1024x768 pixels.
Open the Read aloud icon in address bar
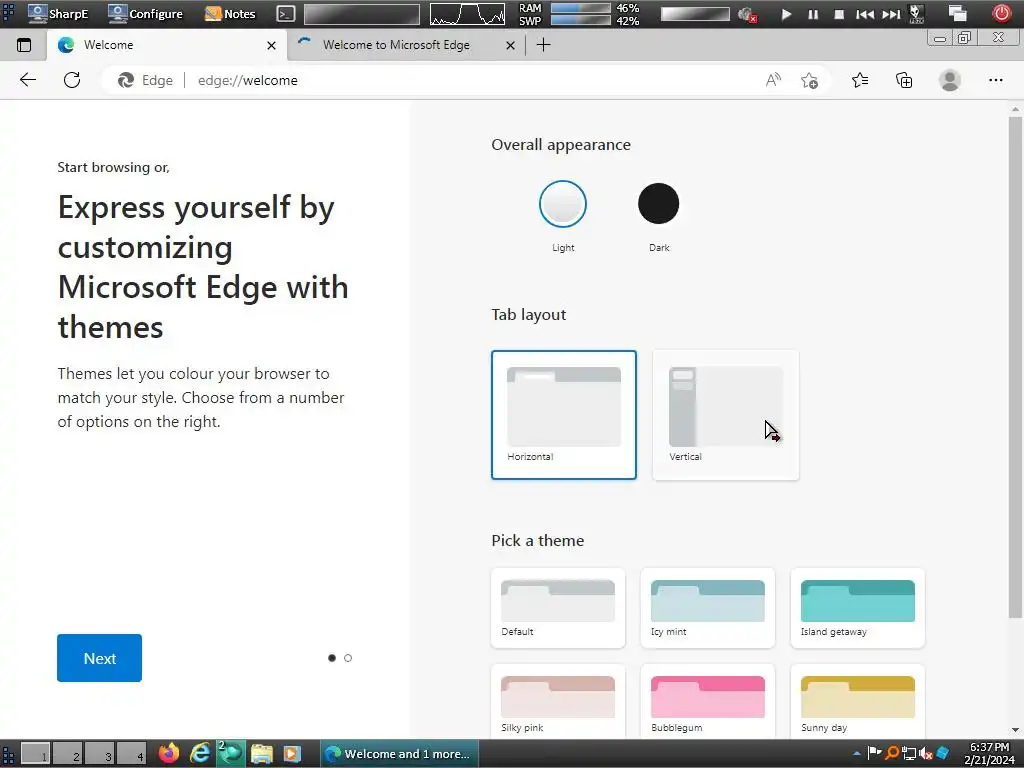(773, 80)
